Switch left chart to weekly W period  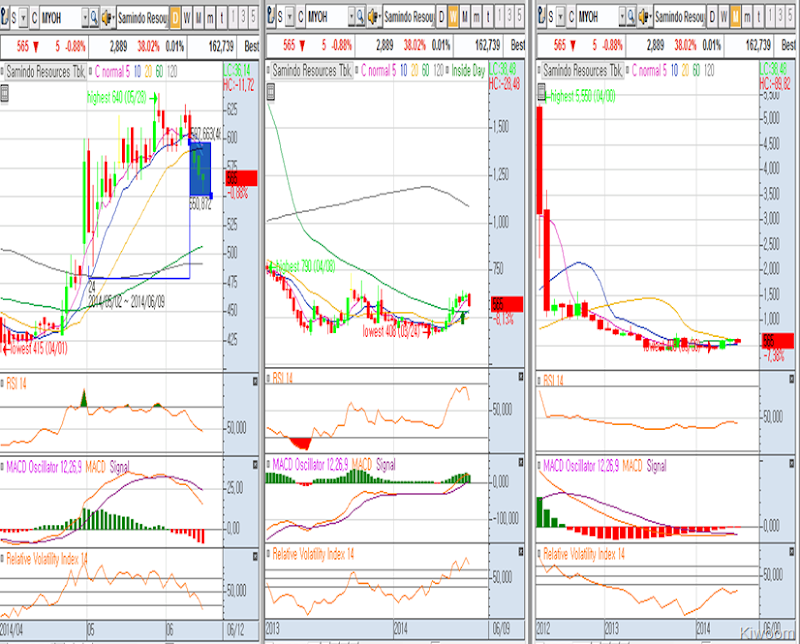click(187, 18)
